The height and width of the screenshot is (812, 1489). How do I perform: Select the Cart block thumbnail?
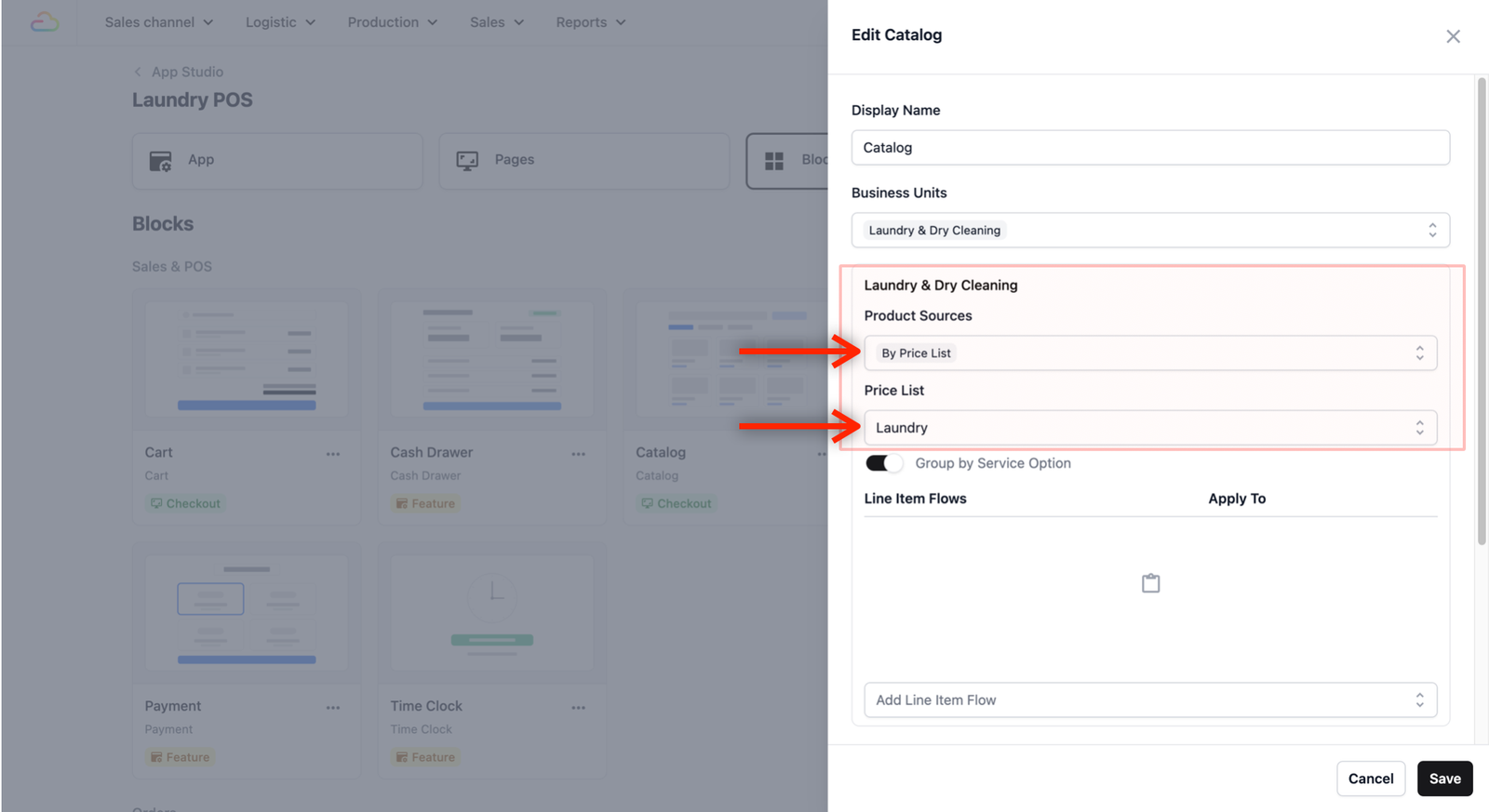pyautogui.click(x=247, y=359)
